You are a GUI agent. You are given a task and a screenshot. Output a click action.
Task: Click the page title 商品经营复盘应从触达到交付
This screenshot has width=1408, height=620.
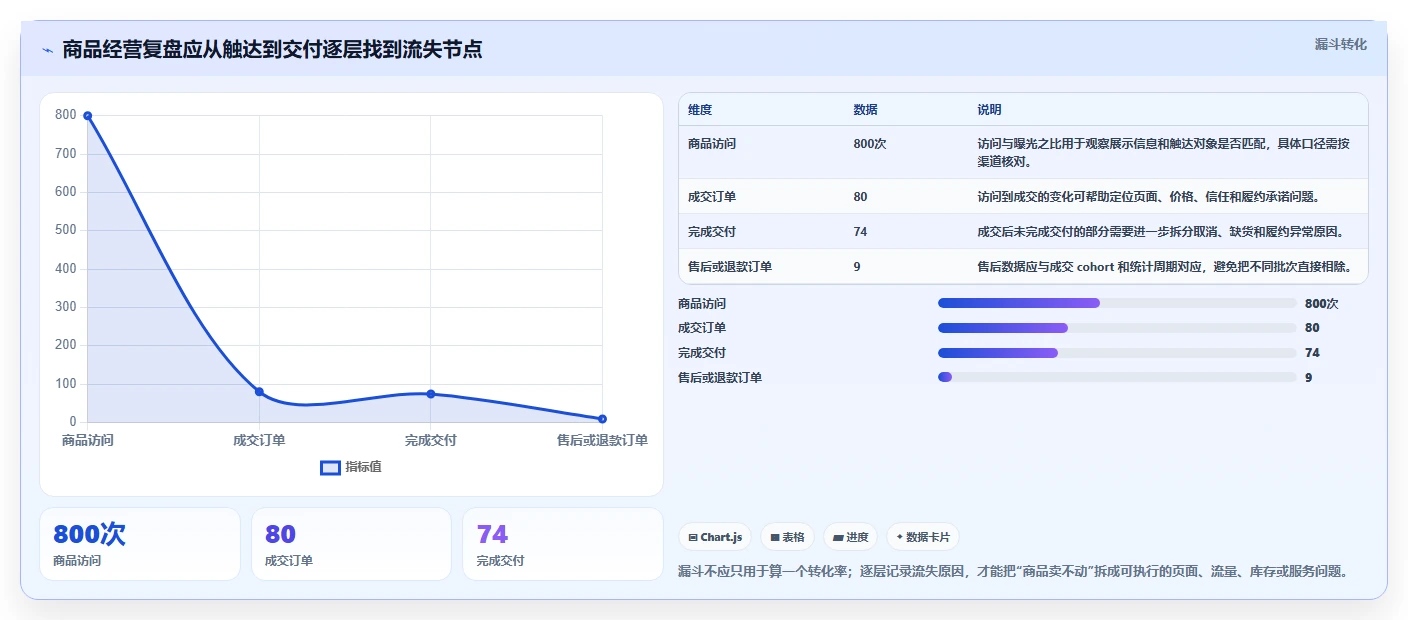[x=272, y=49]
